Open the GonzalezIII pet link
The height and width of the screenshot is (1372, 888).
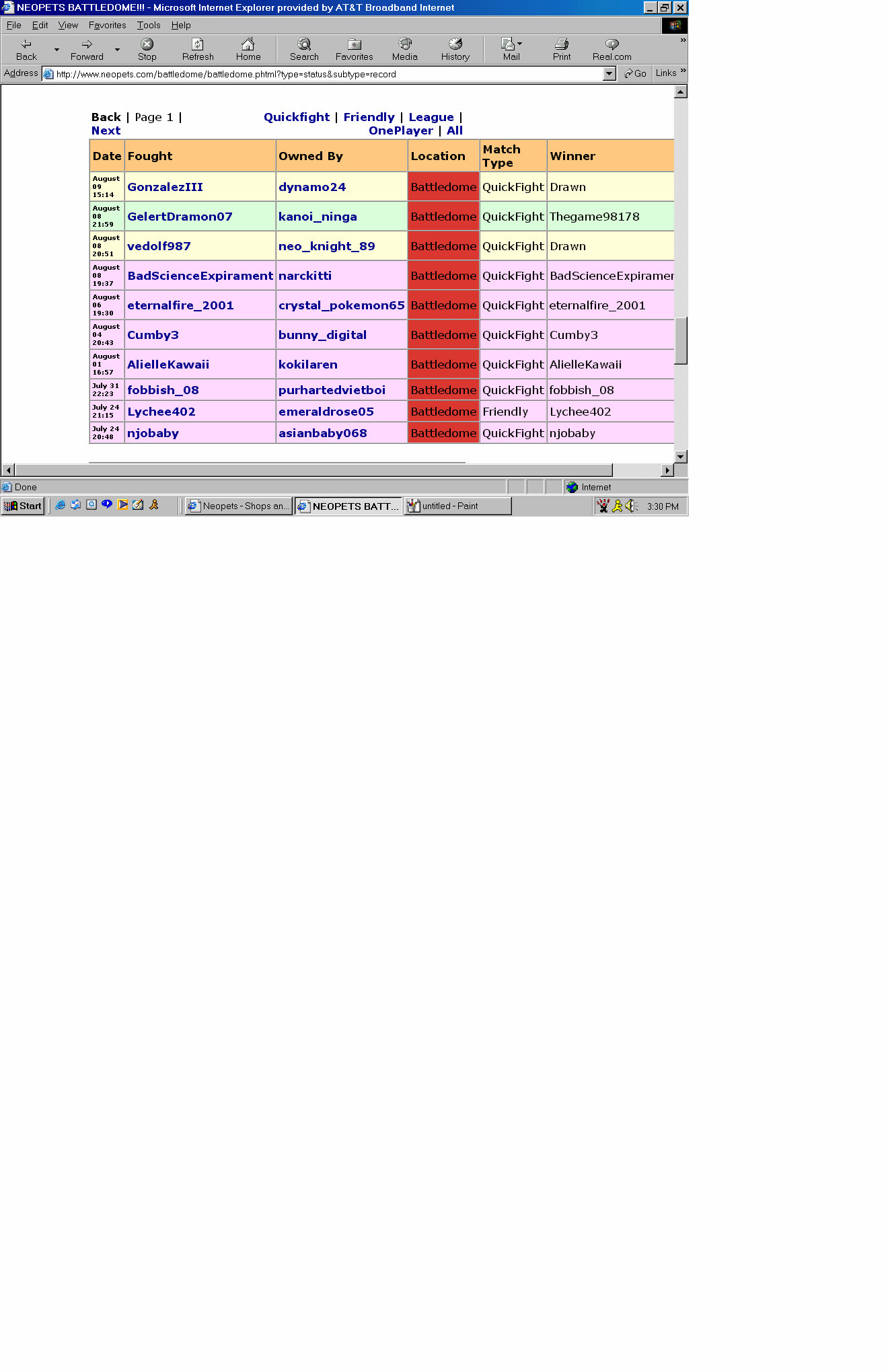[x=165, y=187]
